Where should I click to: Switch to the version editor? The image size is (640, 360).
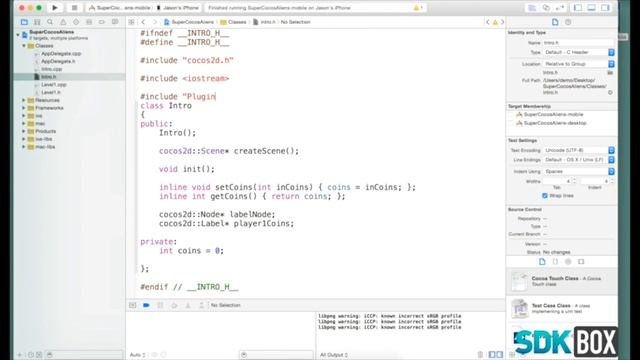(560, 8)
